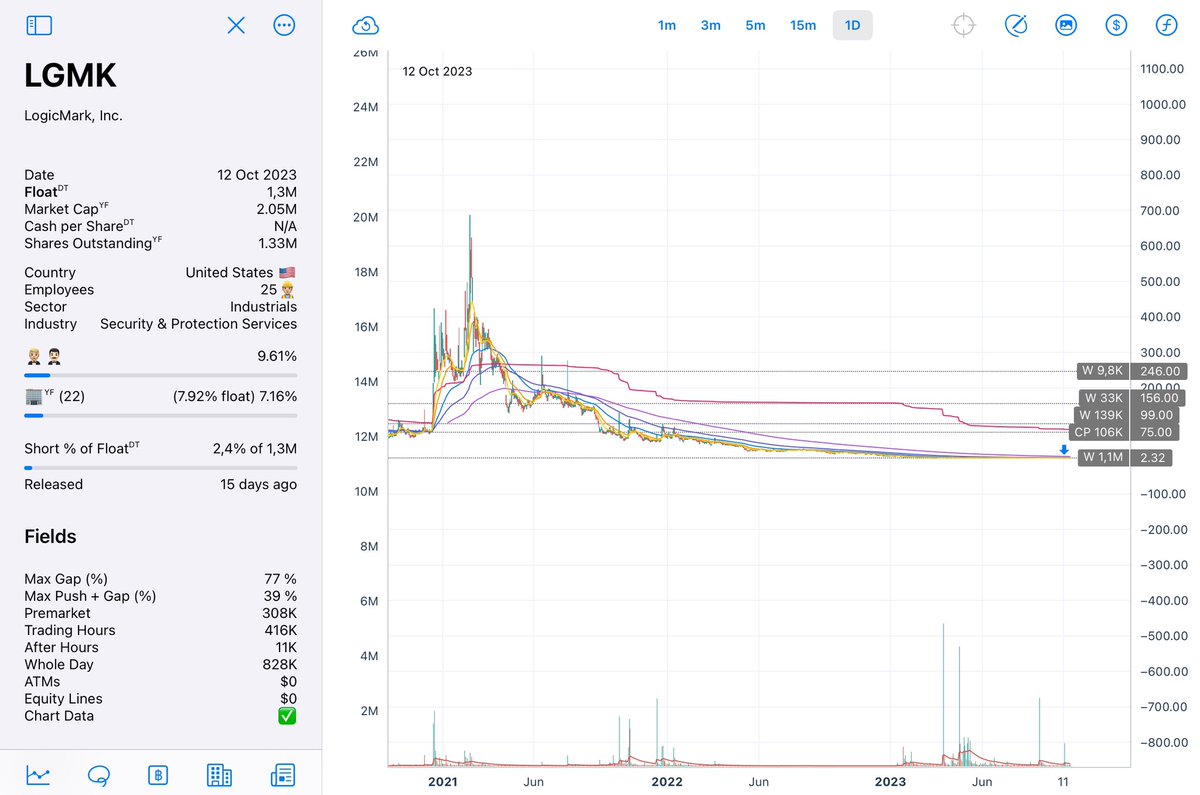
Task: Click the LogicMark, Inc. company name
Action: pos(73,116)
